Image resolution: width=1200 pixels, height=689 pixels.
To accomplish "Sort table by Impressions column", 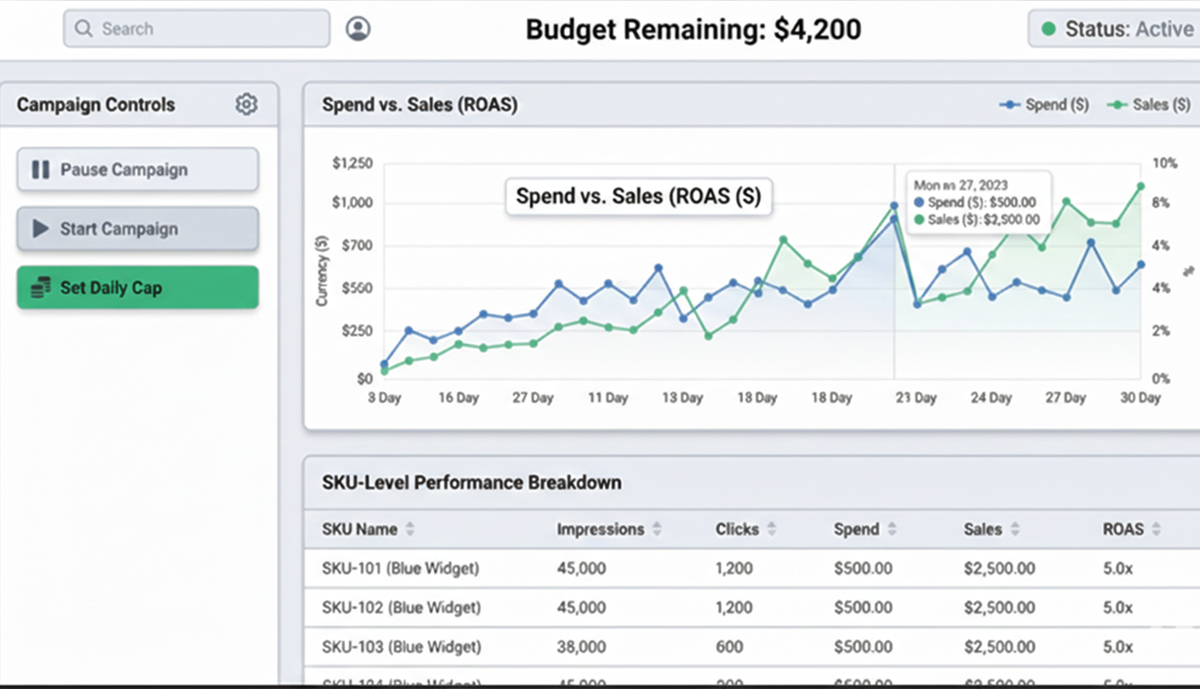I will point(656,530).
